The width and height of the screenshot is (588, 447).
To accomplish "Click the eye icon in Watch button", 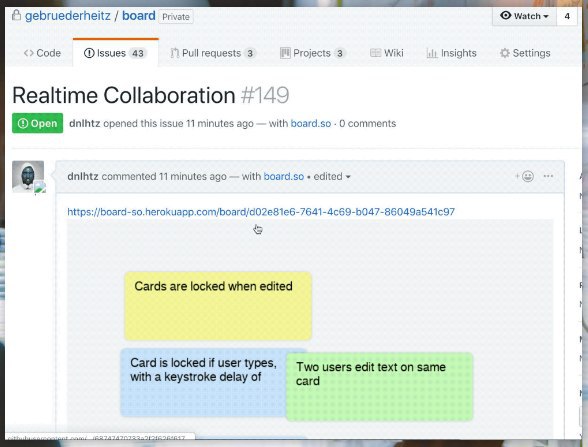I will [x=506, y=15].
